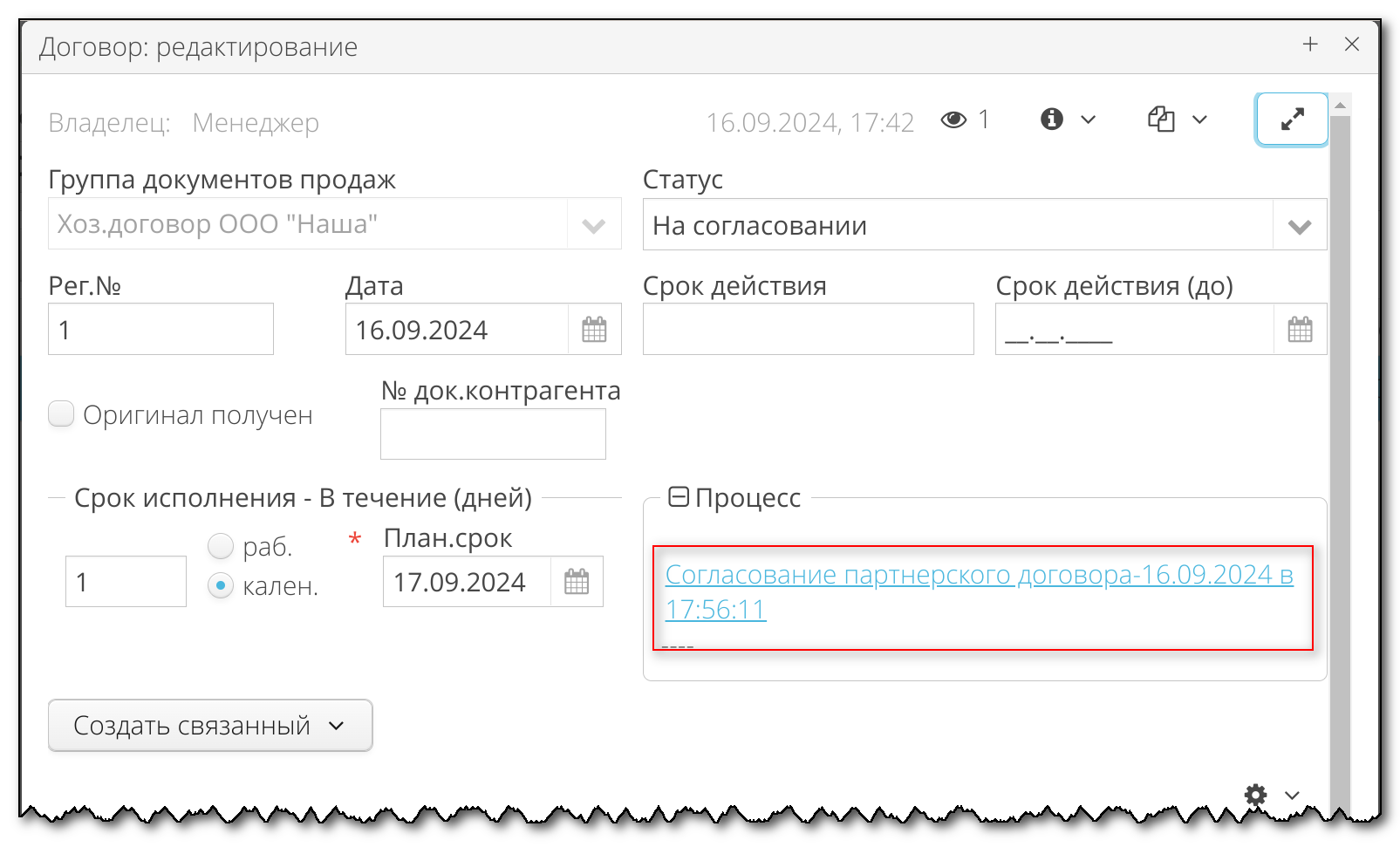Click the vertical scrollbar up arrow

click(1341, 105)
